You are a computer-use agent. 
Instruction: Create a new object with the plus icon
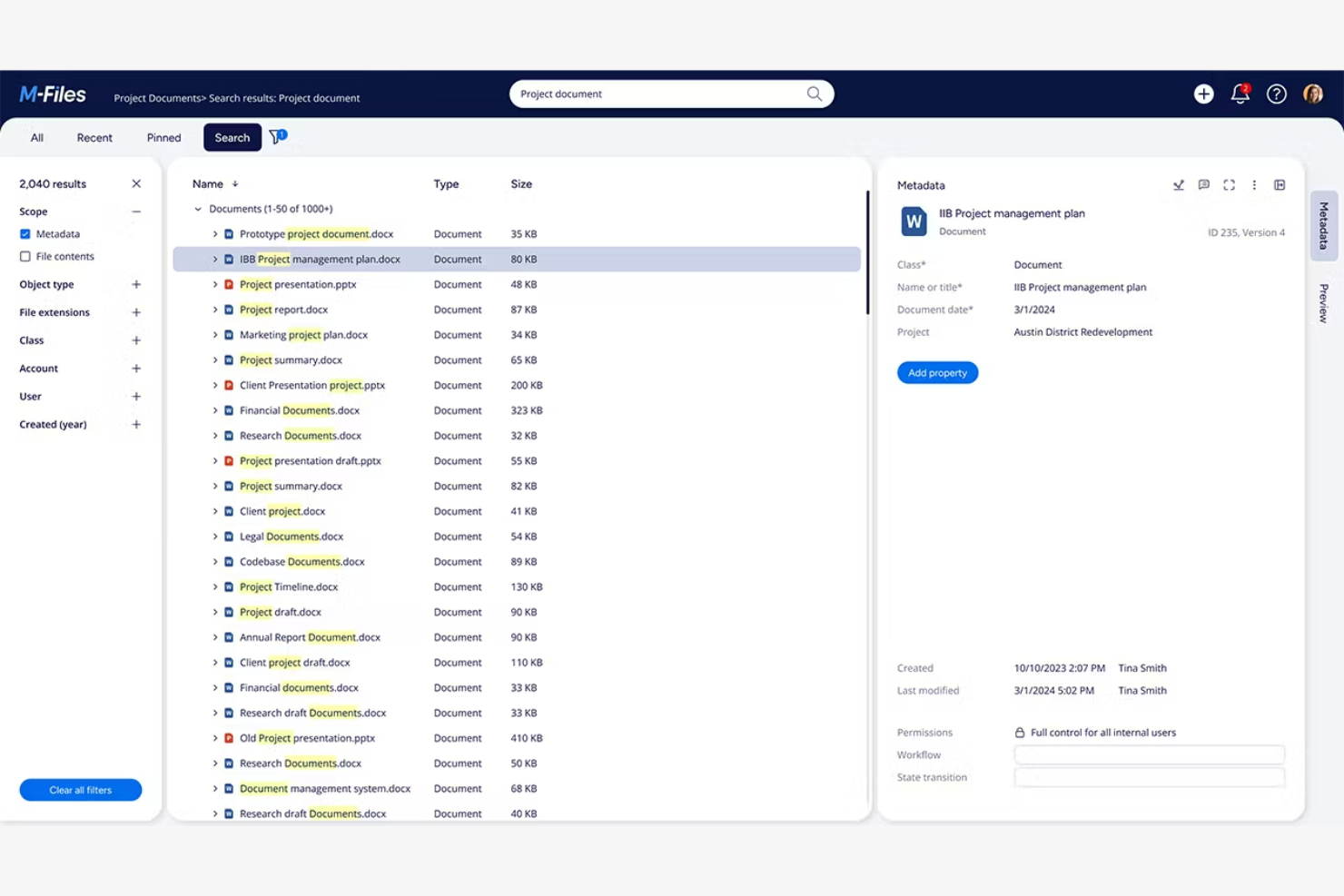pyautogui.click(x=1203, y=94)
